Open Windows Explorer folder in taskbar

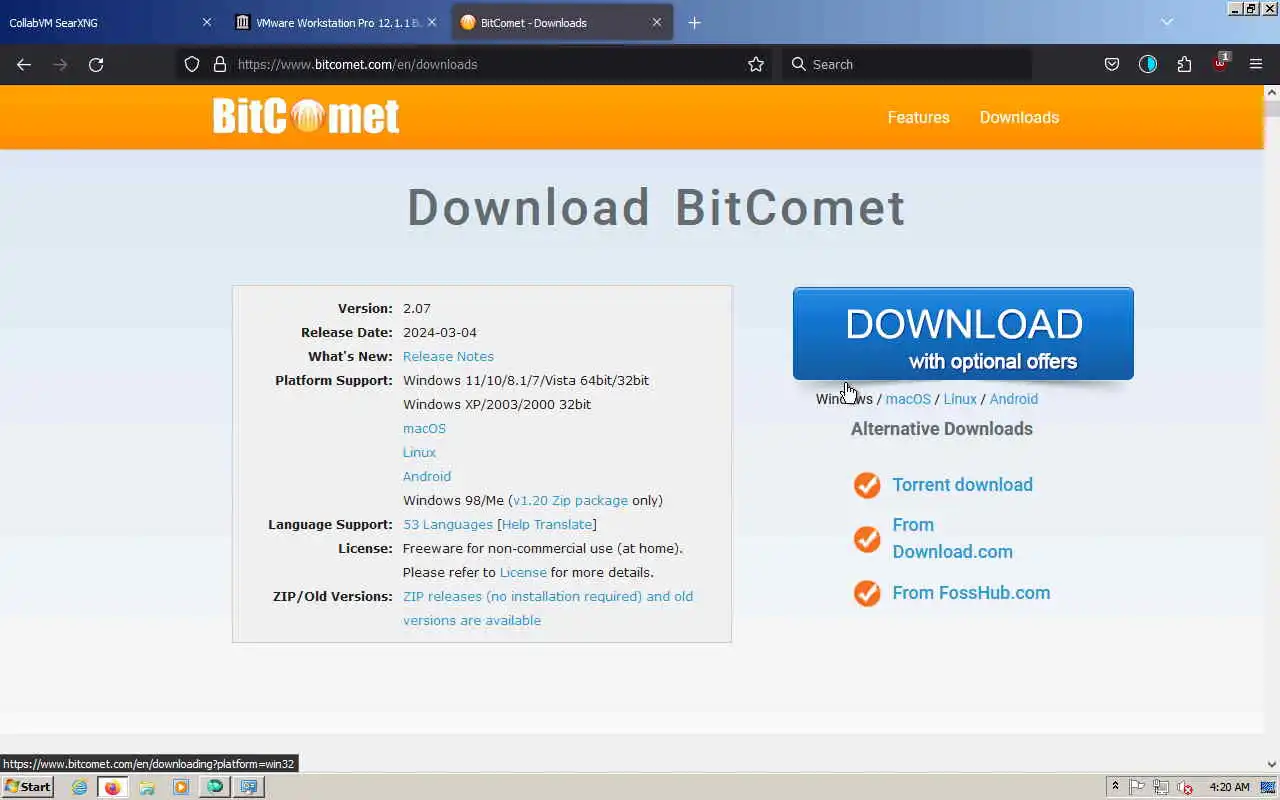pyautogui.click(x=147, y=787)
